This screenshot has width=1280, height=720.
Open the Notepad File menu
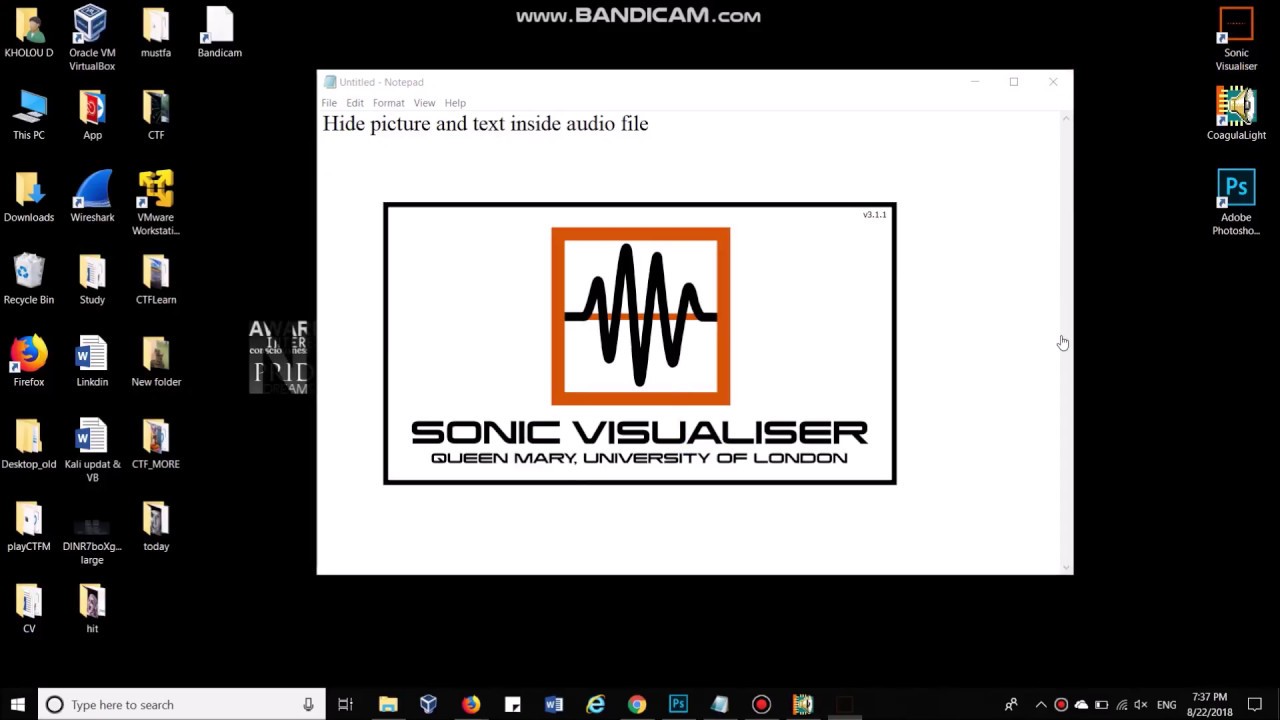coord(329,103)
